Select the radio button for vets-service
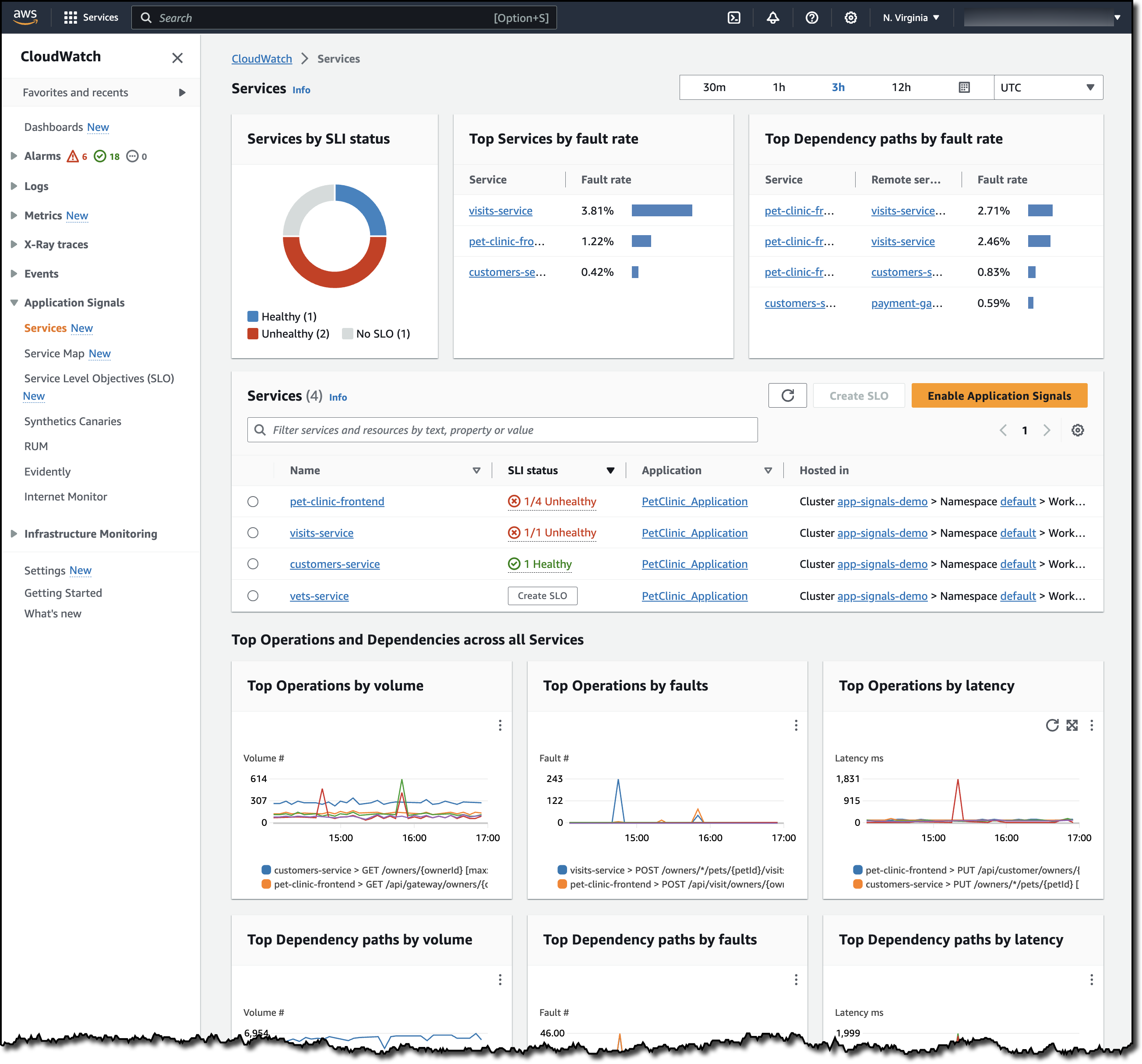The width and height of the screenshot is (1142, 1064). (x=253, y=596)
